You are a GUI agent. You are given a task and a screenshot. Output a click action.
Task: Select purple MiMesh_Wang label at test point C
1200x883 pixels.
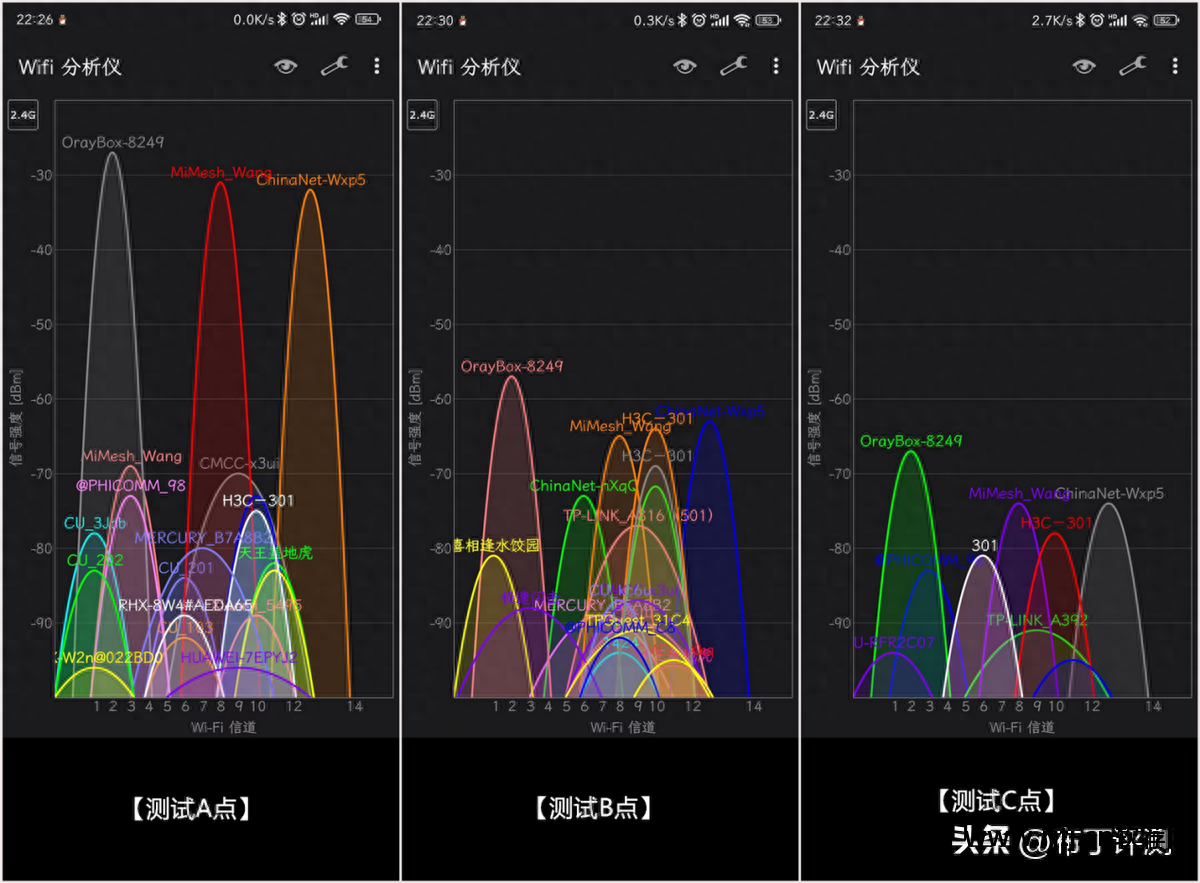pos(1019,493)
